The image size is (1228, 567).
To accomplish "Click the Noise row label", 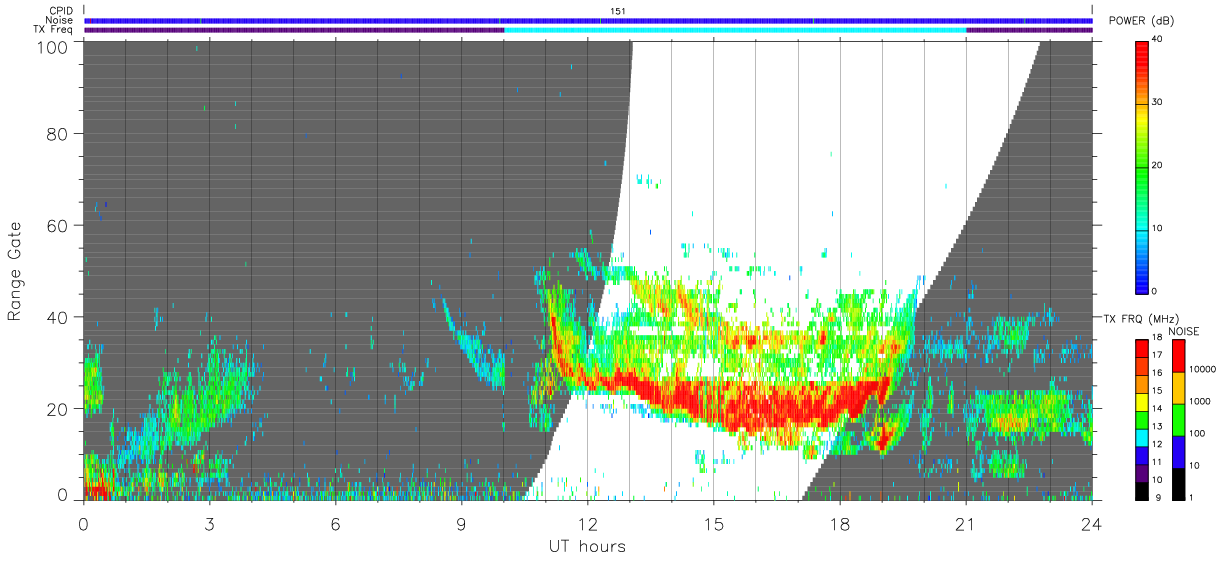I will tap(60, 20).
